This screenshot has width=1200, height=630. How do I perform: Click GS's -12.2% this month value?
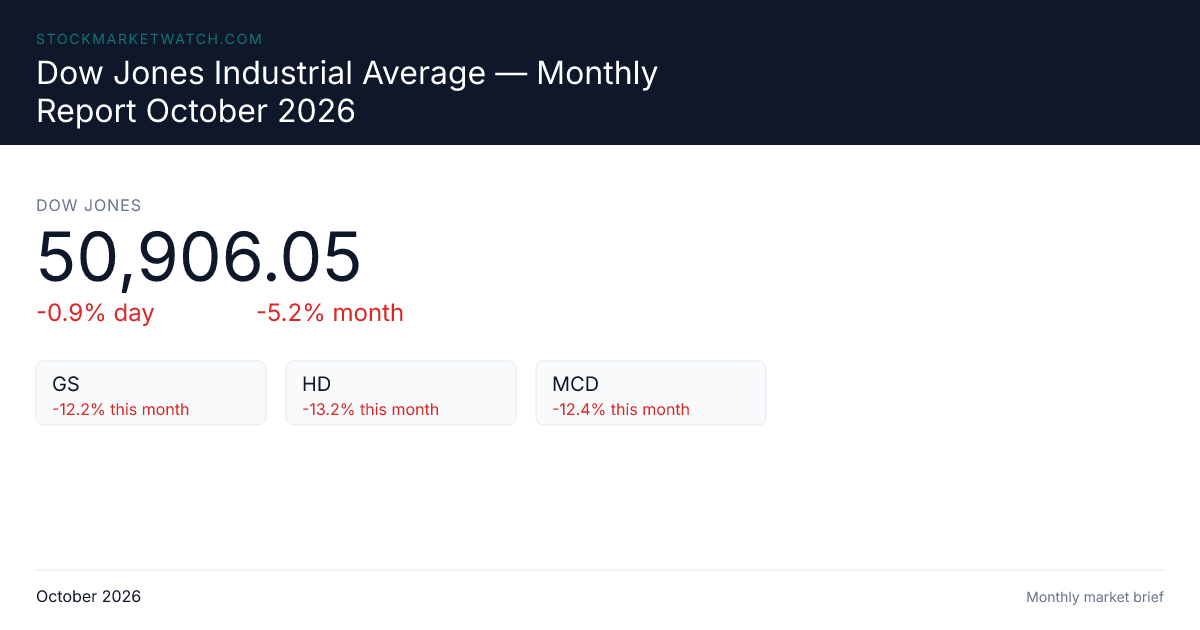click(120, 409)
